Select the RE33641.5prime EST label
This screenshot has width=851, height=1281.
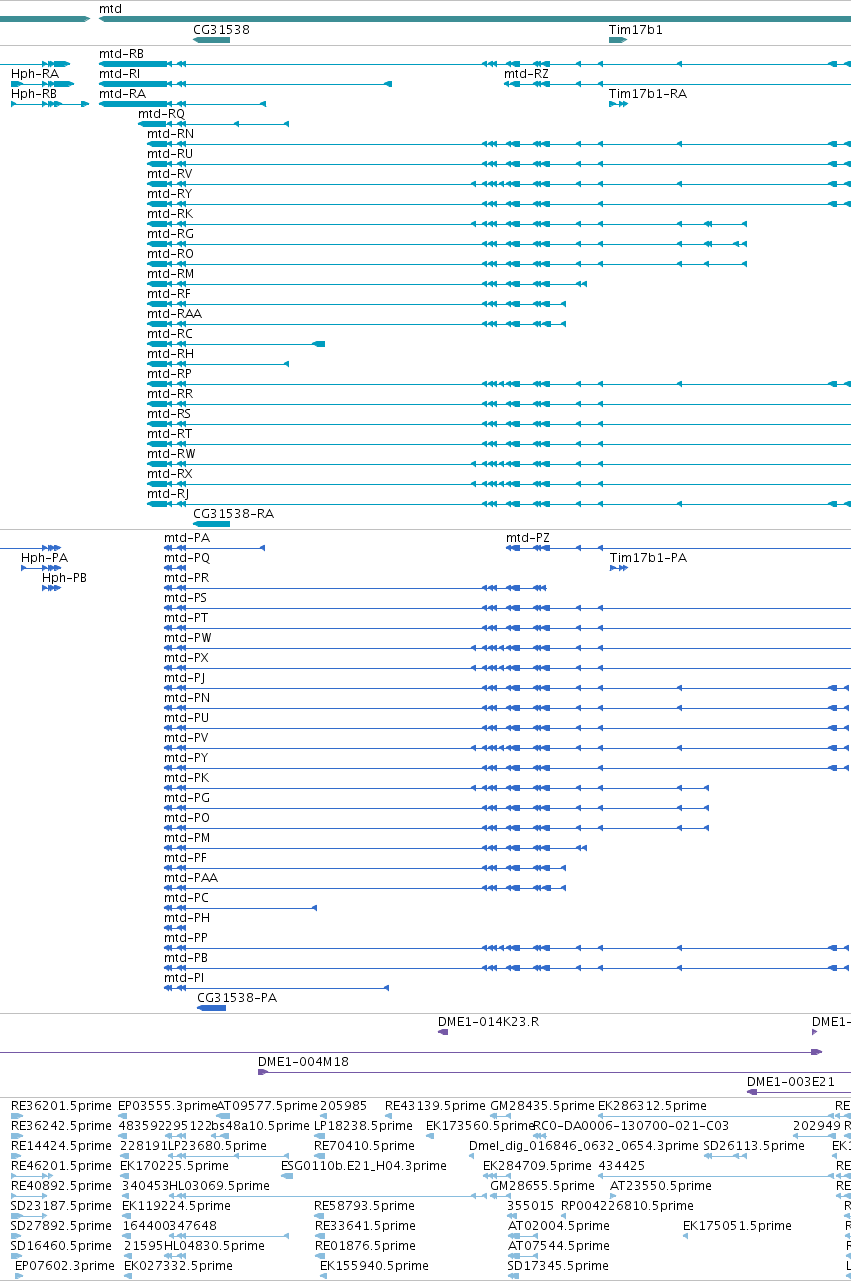click(x=365, y=1225)
